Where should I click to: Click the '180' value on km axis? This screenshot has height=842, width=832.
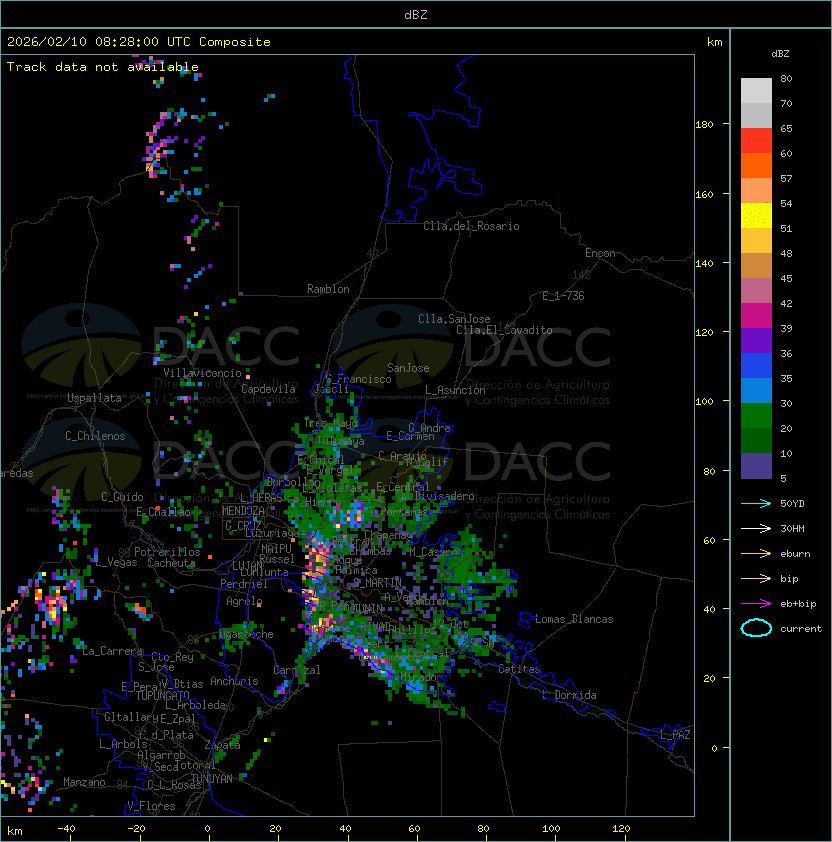[704, 125]
